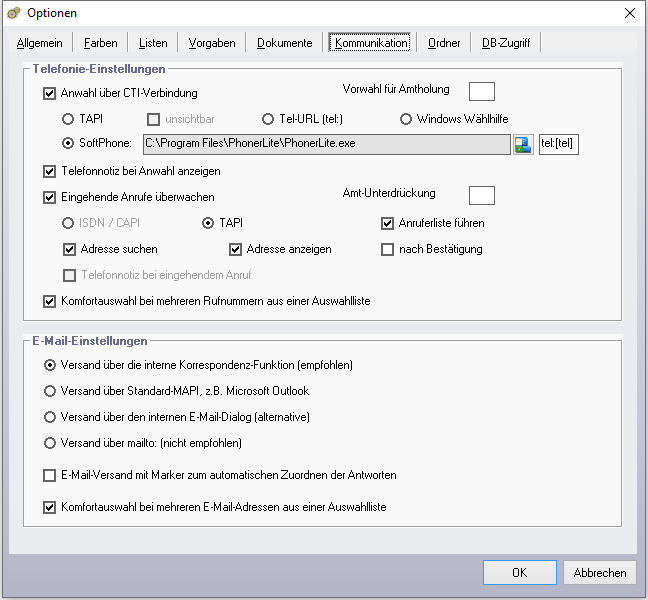Select Windows Wählhilfe radio option
The width and height of the screenshot is (648, 600).
point(406,119)
